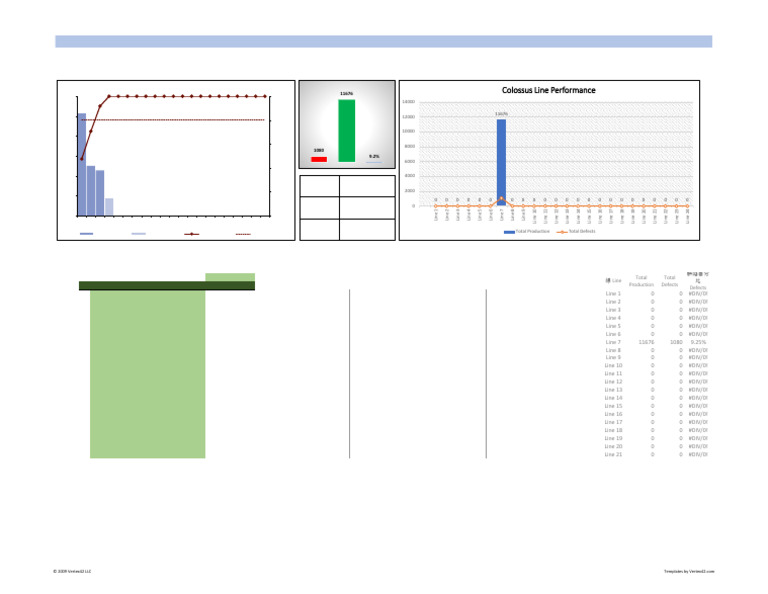Screen dimensions: 768x594
Task: Click the Total Production legend entry
Action: 527,232
